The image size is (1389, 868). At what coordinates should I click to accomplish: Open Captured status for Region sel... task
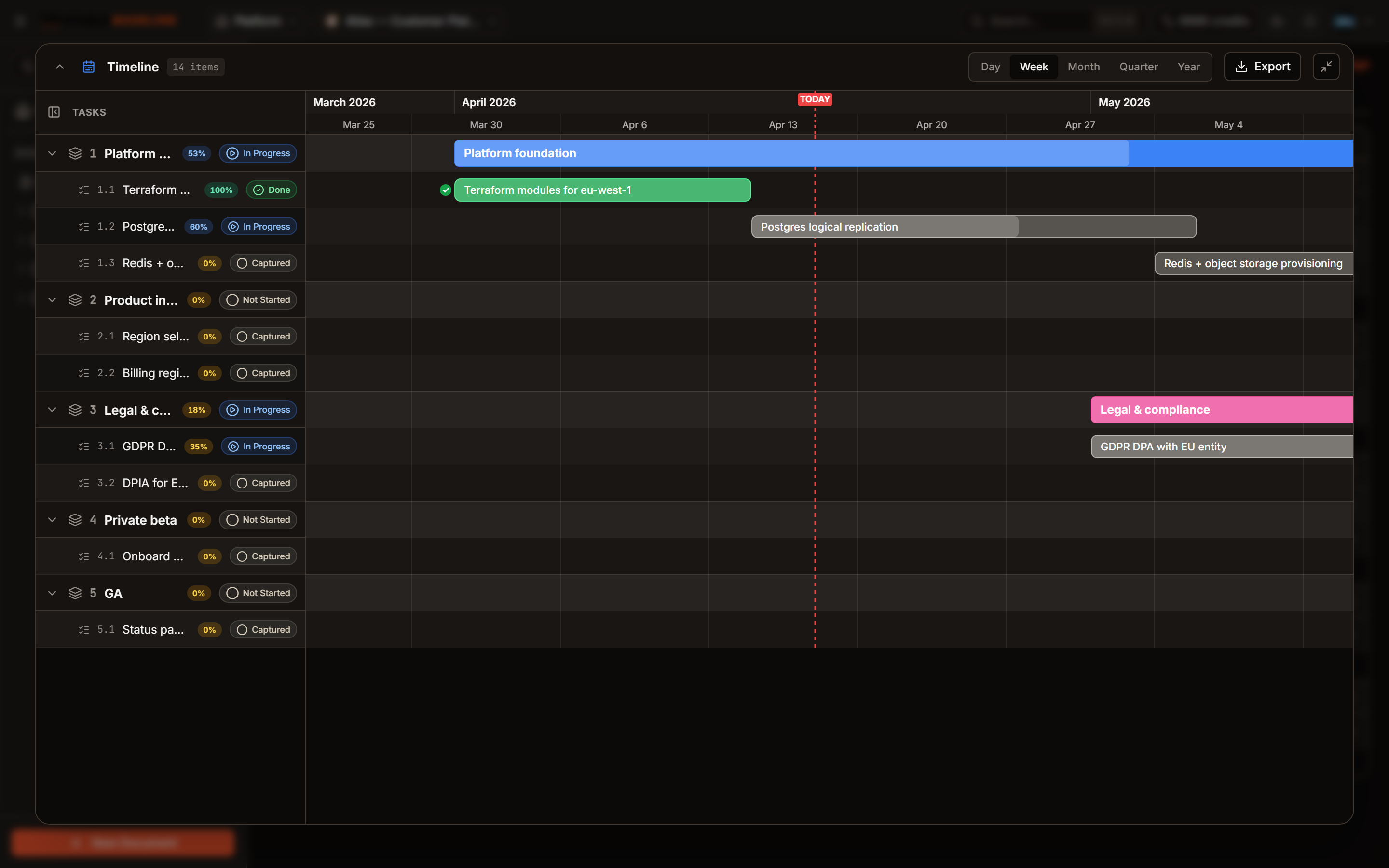(x=263, y=337)
